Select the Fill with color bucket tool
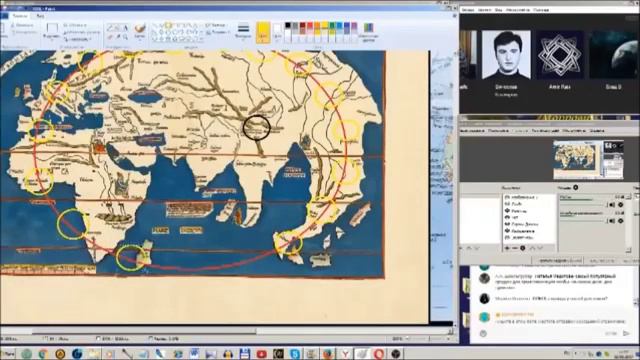Image resolution: width=640 pixels, height=360 pixels. click(118, 28)
